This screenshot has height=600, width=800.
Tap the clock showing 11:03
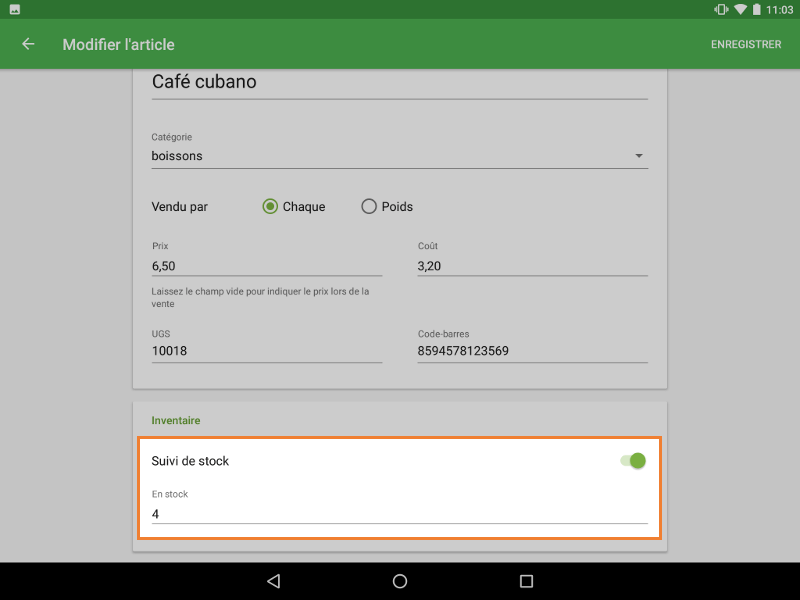pos(779,10)
